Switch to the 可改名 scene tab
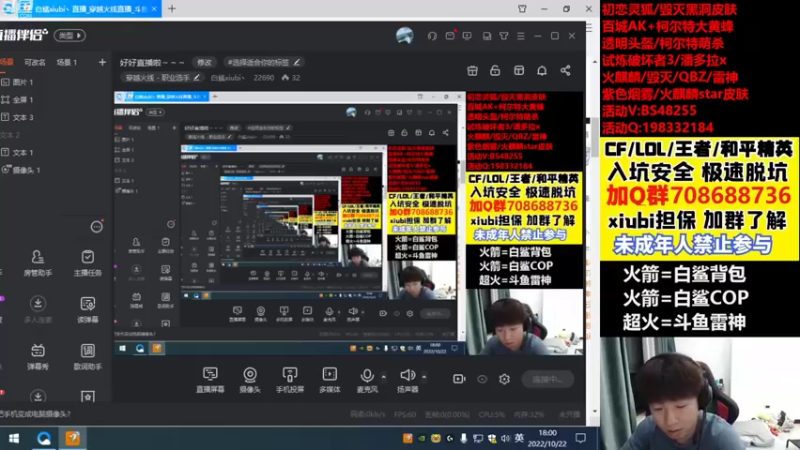800x450 pixels. [x=35, y=62]
